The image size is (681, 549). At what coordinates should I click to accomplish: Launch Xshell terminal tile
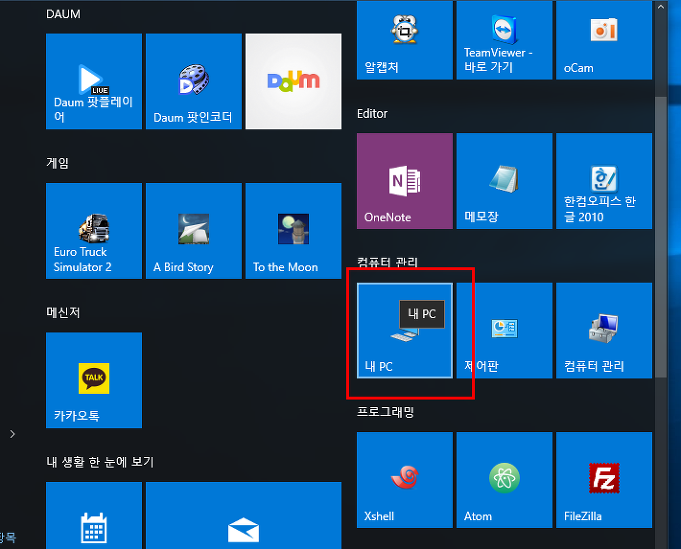(x=405, y=480)
